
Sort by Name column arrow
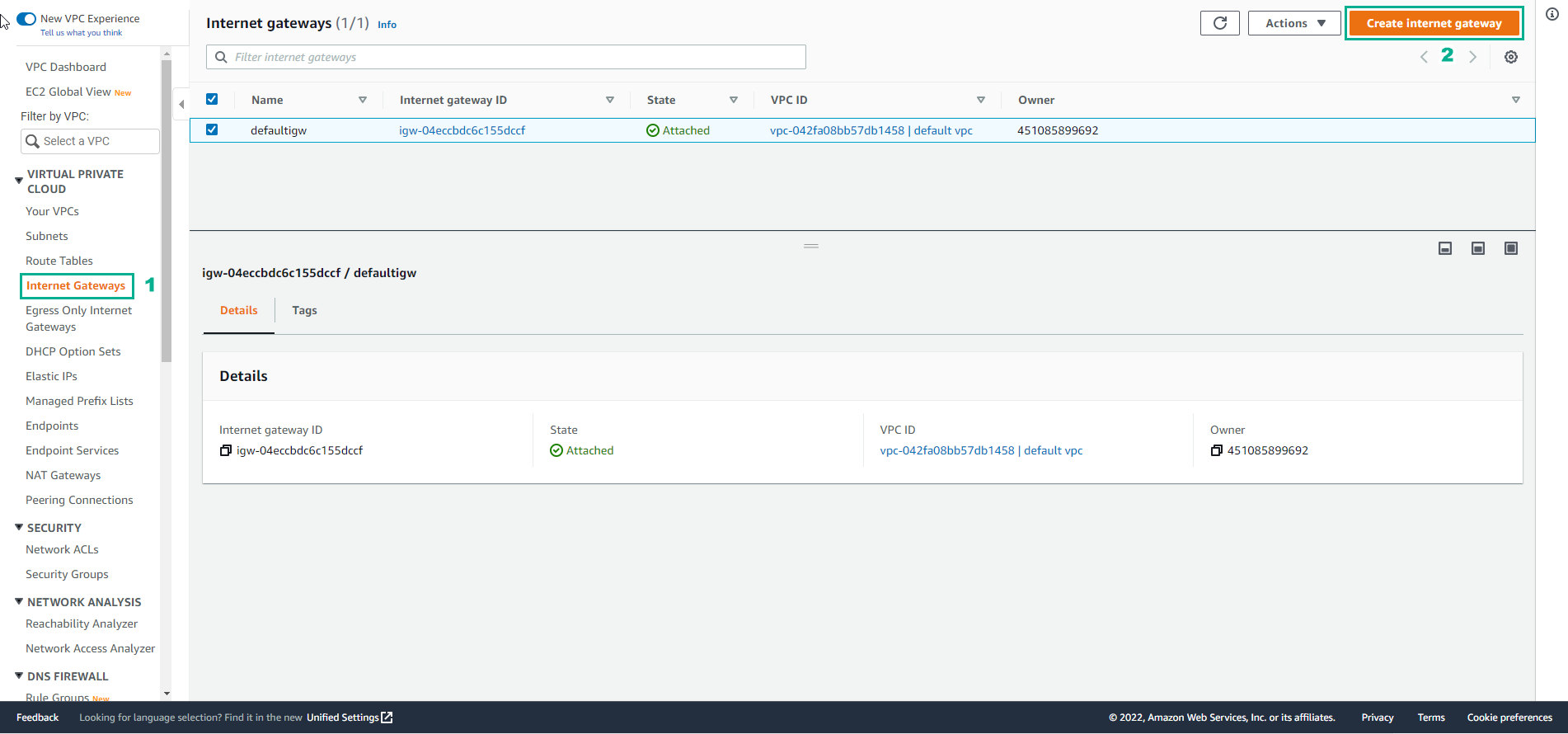pyautogui.click(x=362, y=100)
